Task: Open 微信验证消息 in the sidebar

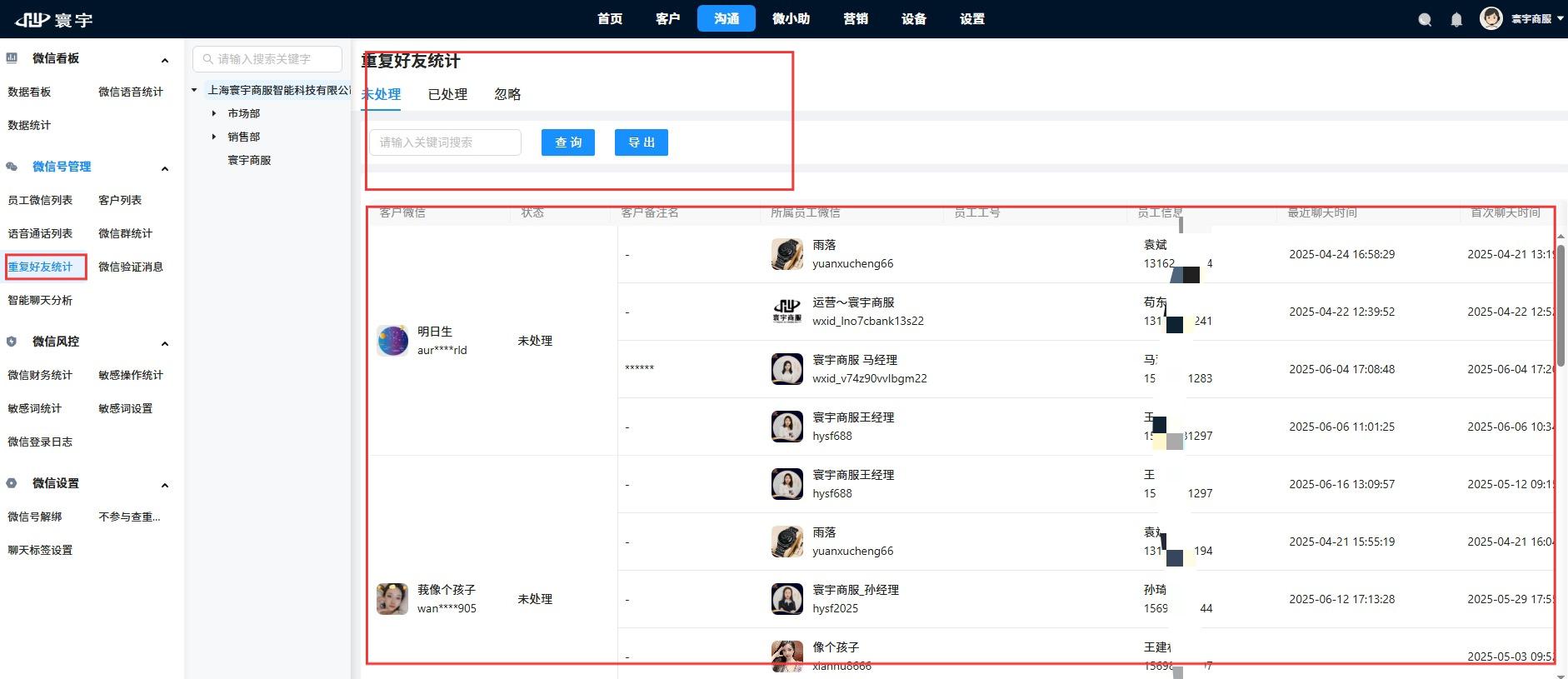Action: click(131, 267)
